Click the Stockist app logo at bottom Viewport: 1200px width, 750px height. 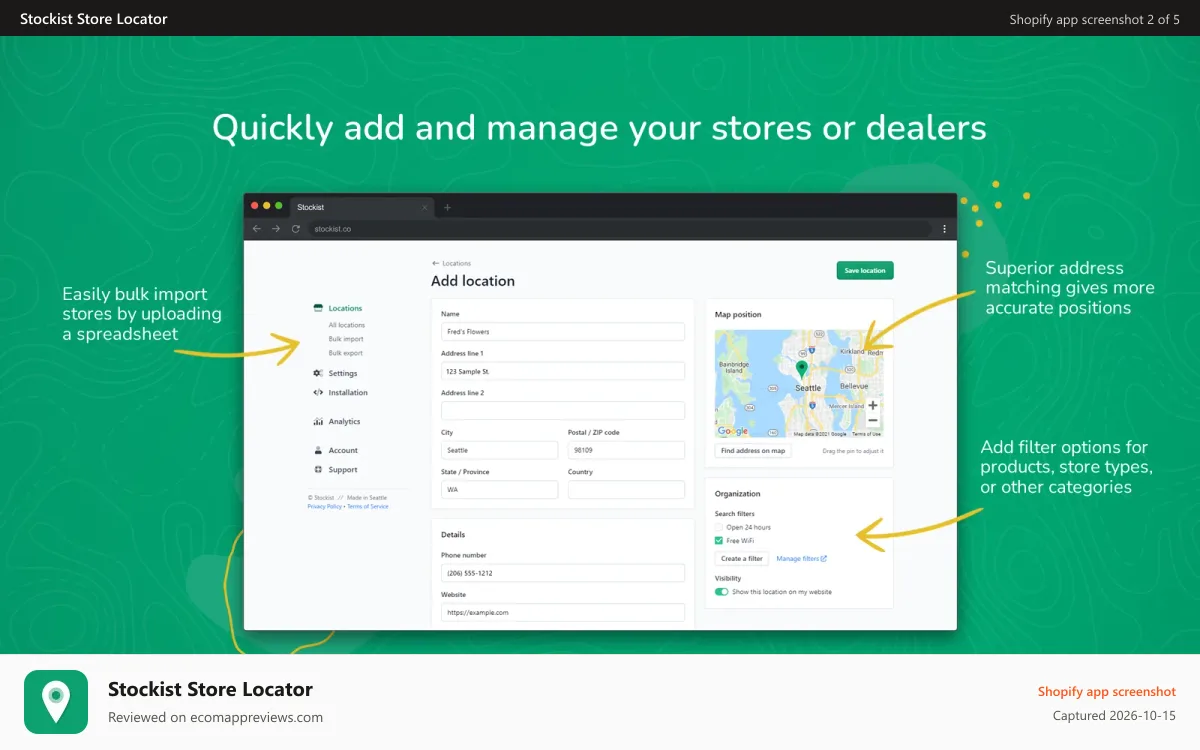click(56, 702)
